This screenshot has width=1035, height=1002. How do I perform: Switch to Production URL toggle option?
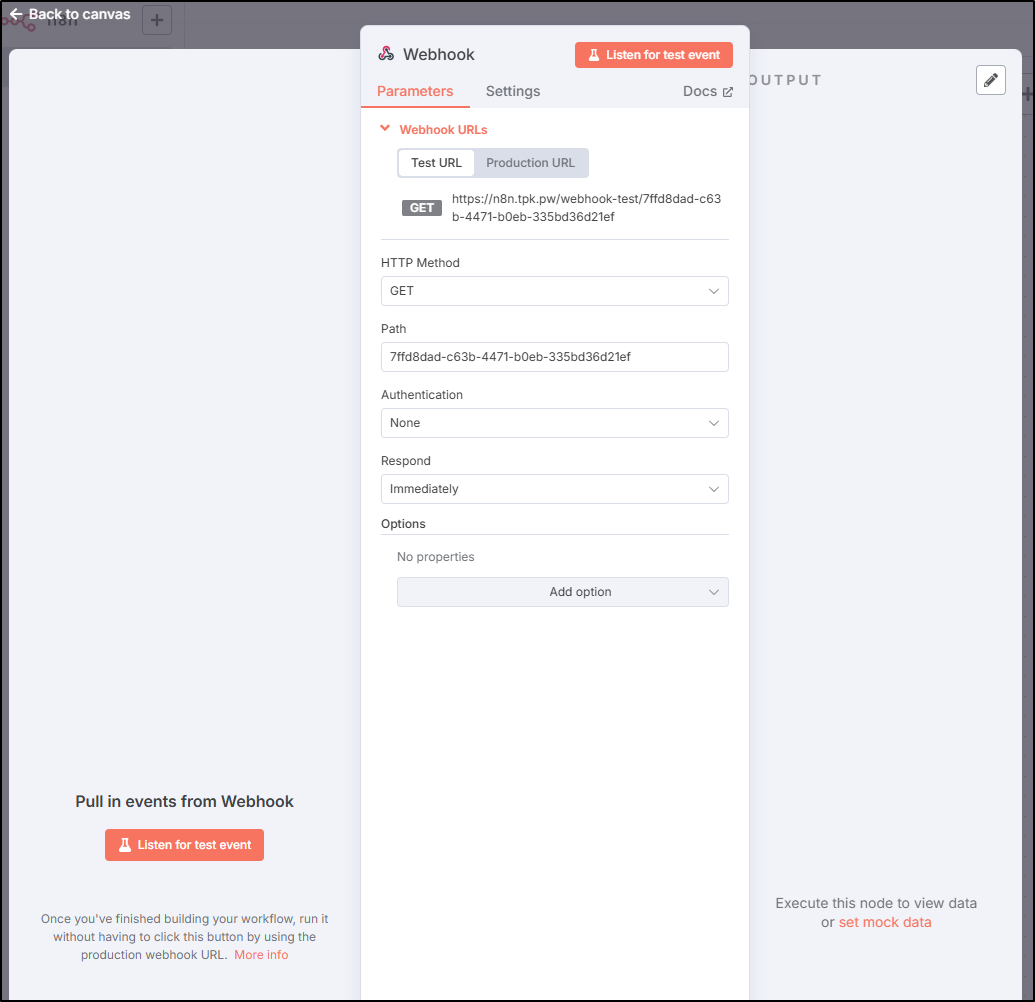[x=530, y=163]
